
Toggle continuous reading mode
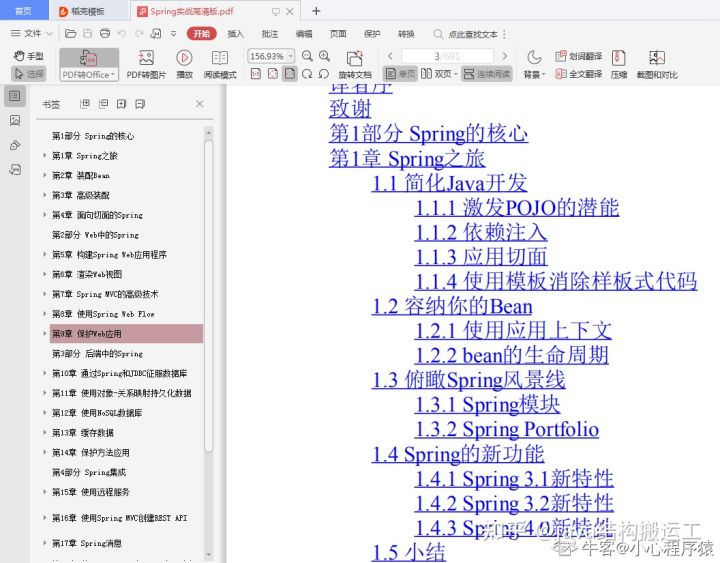click(x=487, y=74)
